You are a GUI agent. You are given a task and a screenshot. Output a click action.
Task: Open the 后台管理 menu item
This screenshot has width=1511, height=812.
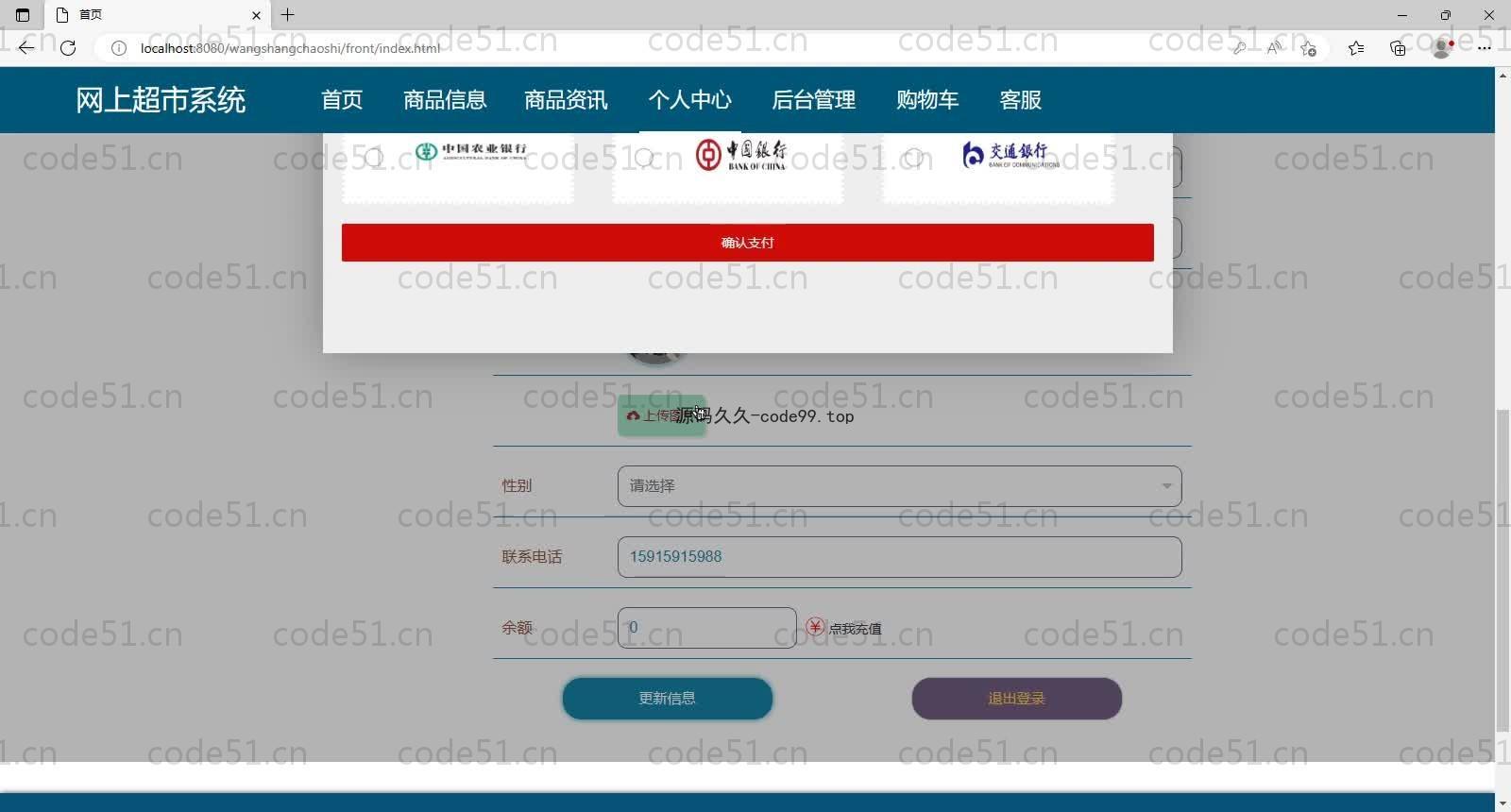click(814, 100)
